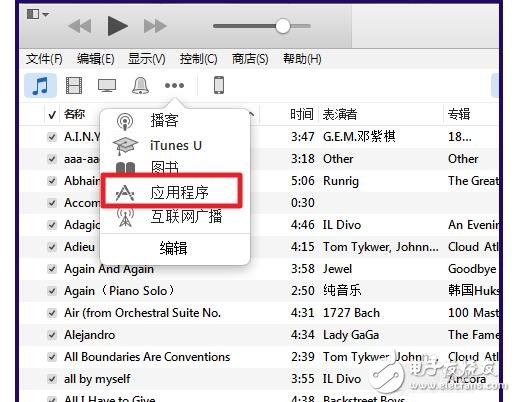This screenshot has height=402, width=516.
Task: Click the App Store icon beside 应用程序
Action: pos(125,192)
